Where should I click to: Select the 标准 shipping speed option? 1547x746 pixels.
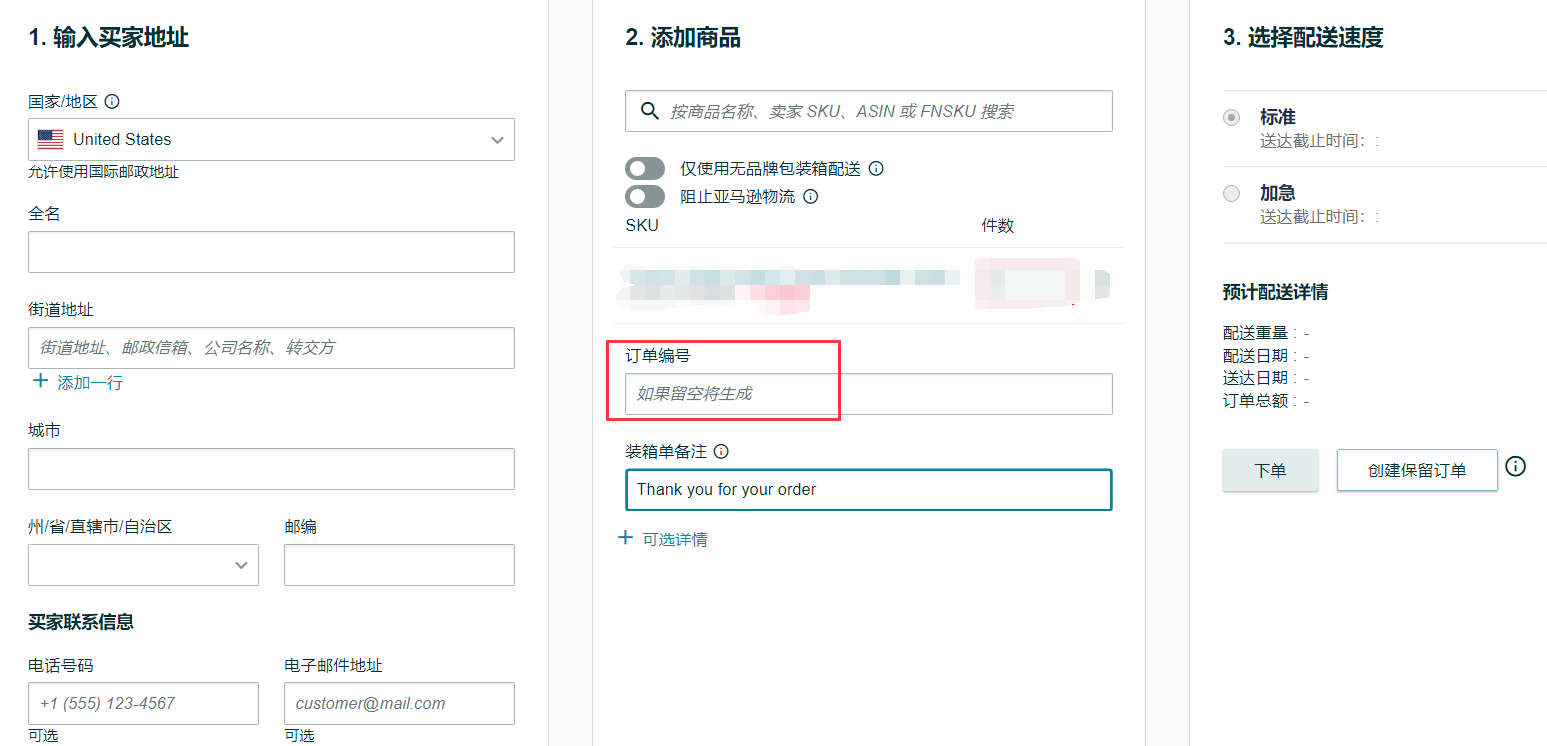click(x=1231, y=117)
